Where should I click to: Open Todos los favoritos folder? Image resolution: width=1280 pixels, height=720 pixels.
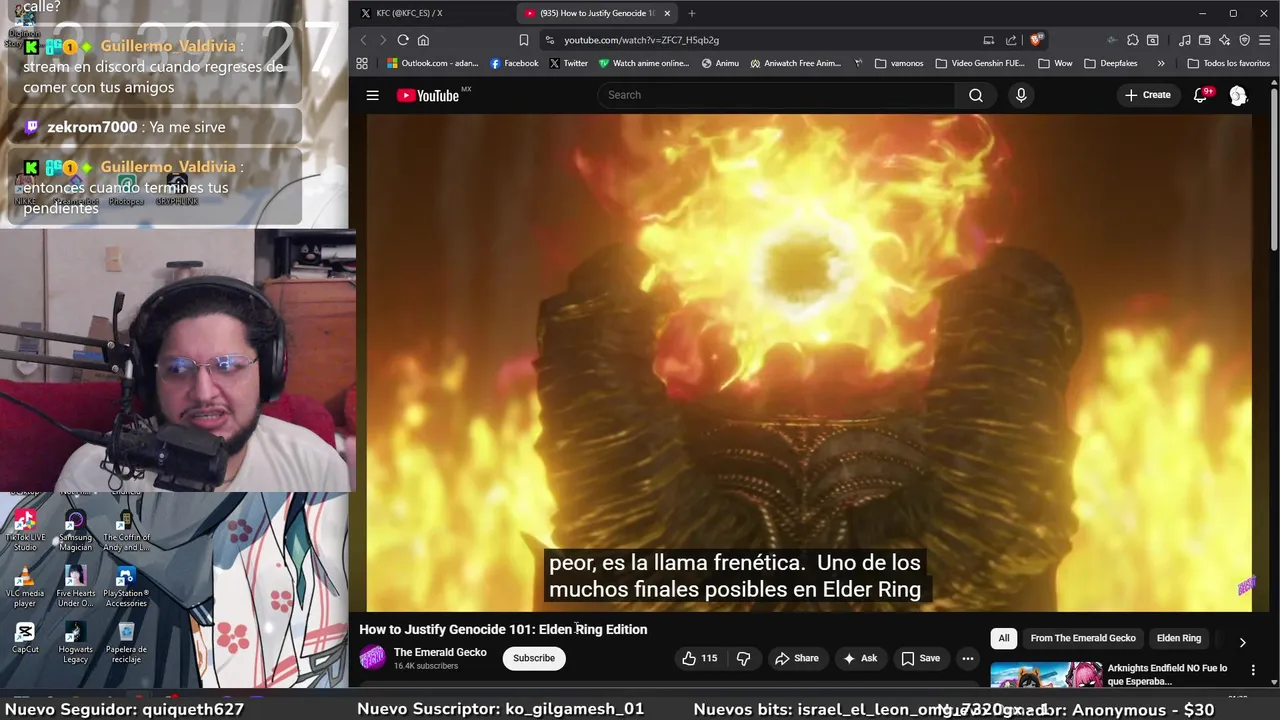tap(1228, 63)
